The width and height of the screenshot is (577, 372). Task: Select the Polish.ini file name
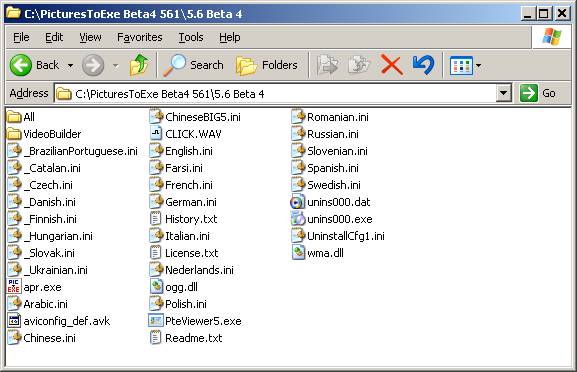(x=186, y=304)
